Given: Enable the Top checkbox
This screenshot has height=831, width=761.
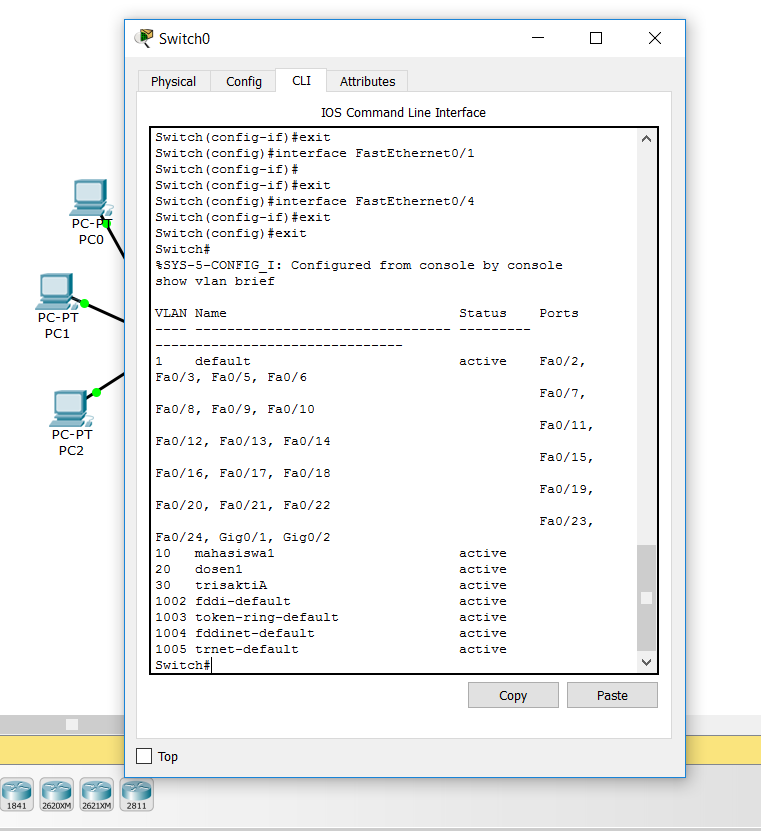Looking at the screenshot, I should click(x=144, y=756).
